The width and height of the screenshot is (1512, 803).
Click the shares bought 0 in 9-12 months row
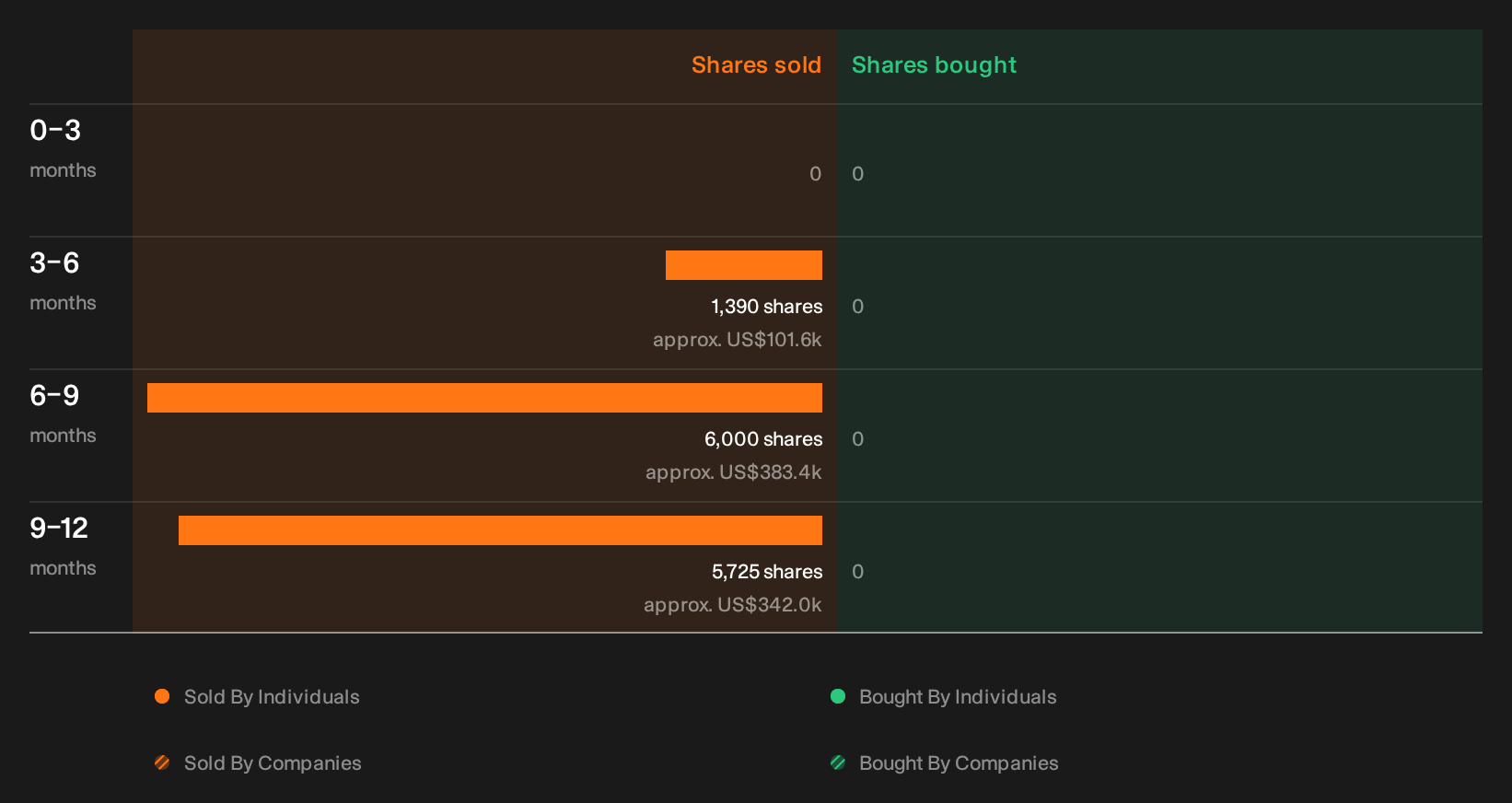pos(857,572)
